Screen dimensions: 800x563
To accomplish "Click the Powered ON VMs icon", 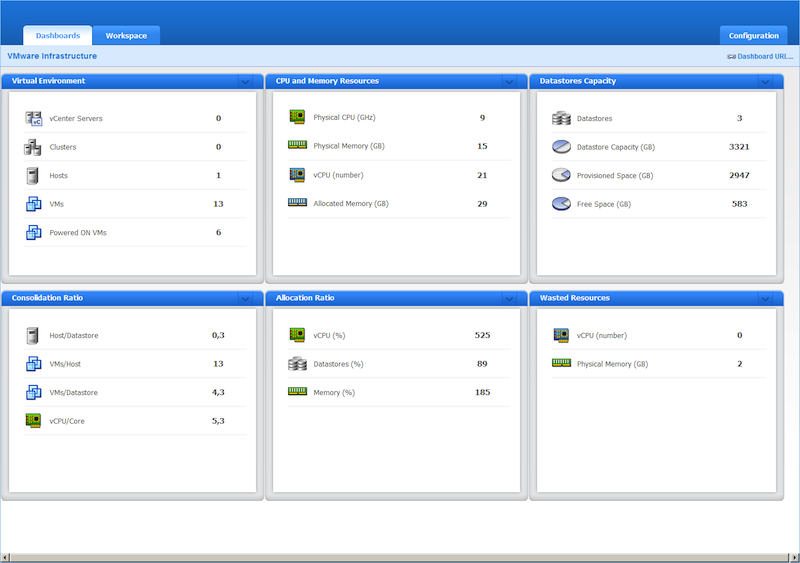I will [x=34, y=233].
